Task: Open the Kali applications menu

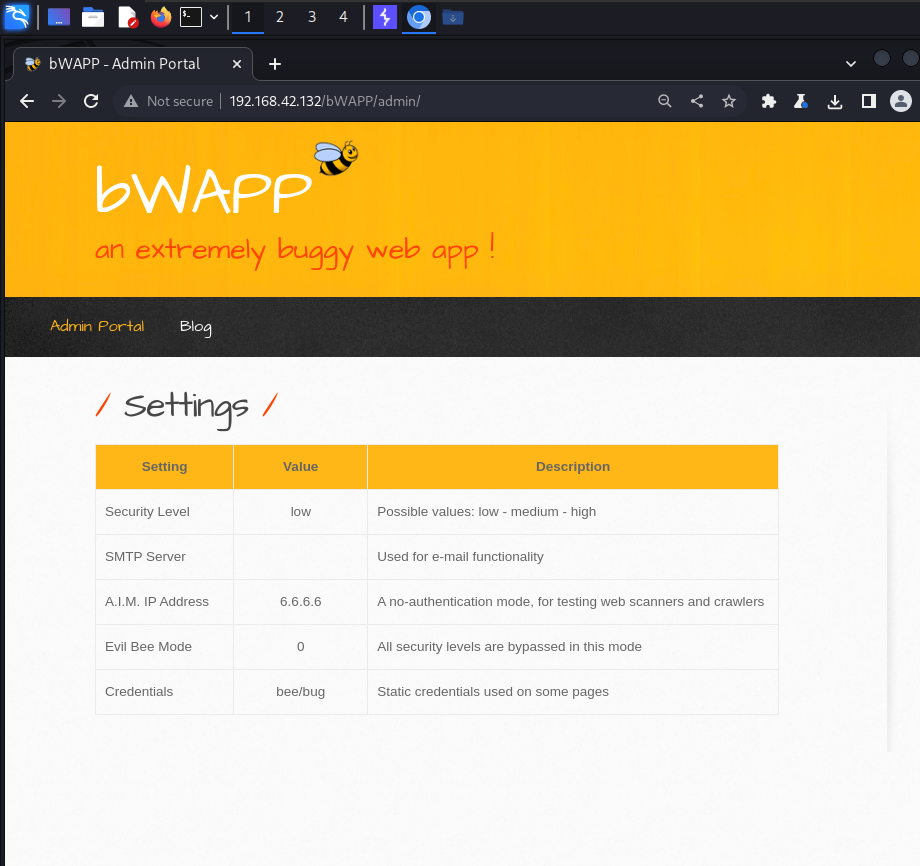Action: pos(17,17)
